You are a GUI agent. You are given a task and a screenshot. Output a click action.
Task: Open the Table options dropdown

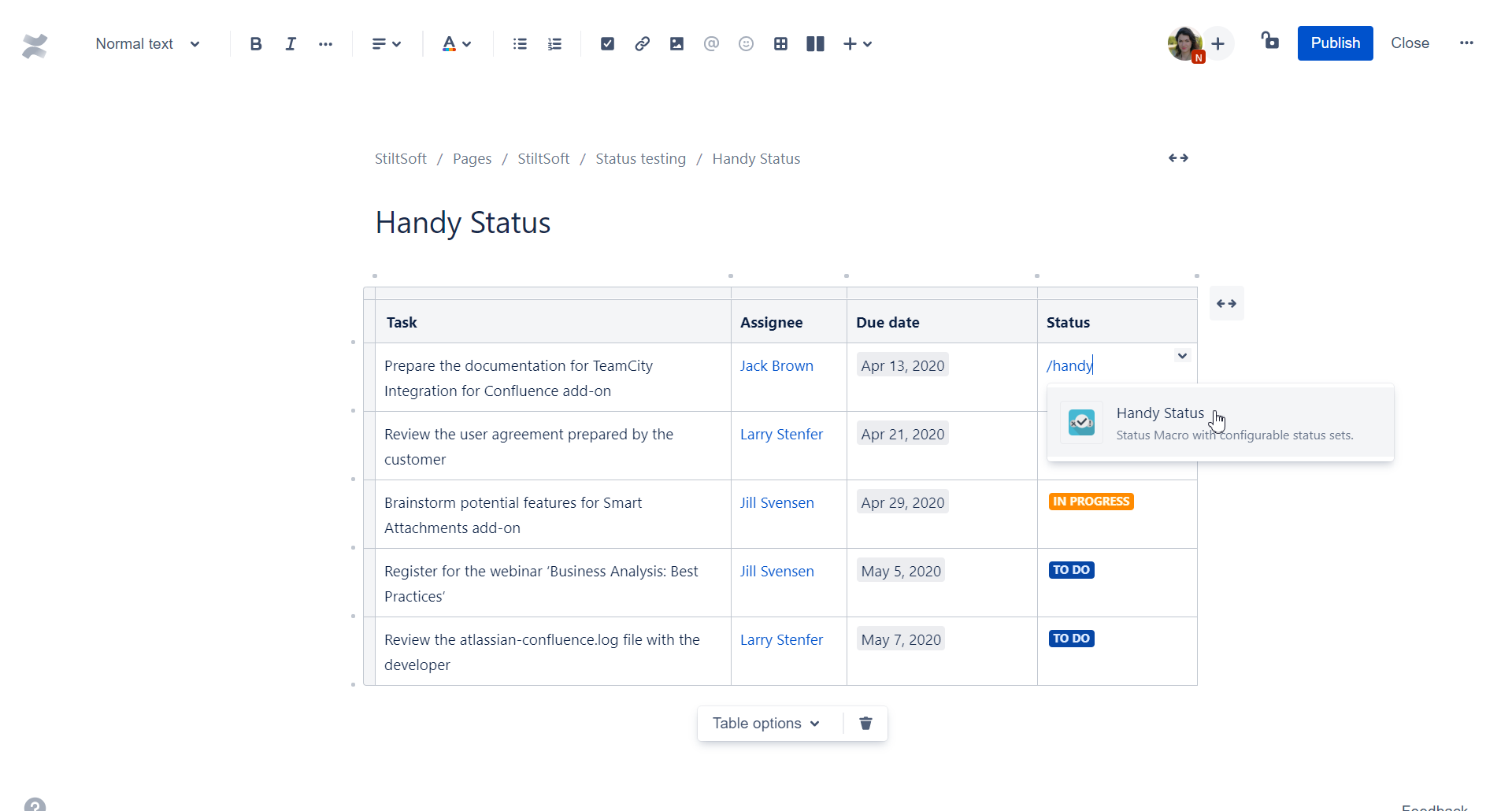click(x=766, y=723)
